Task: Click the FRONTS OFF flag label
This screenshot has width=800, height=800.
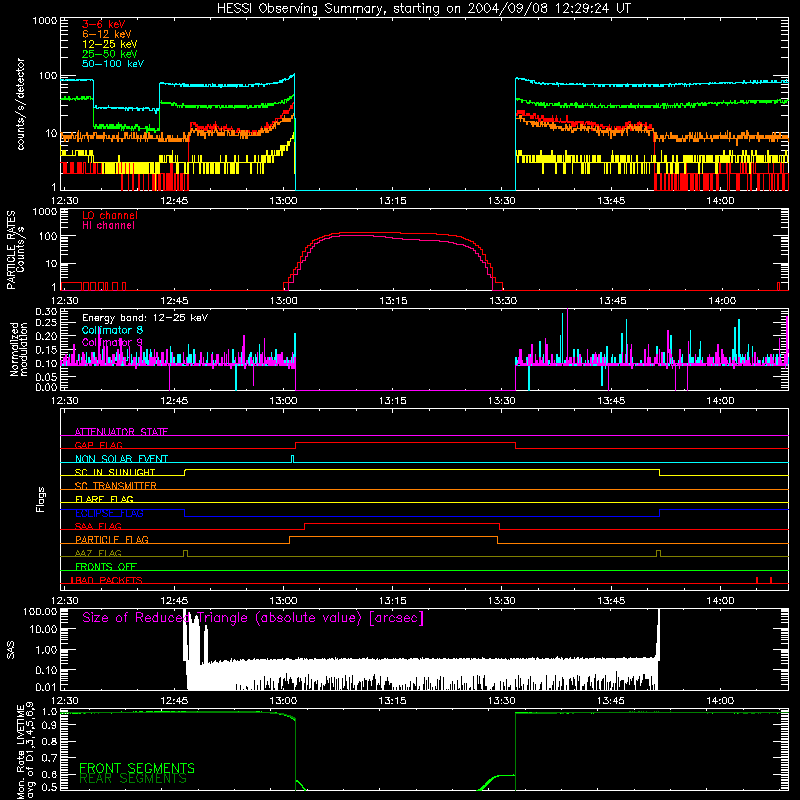Action: tap(106, 567)
